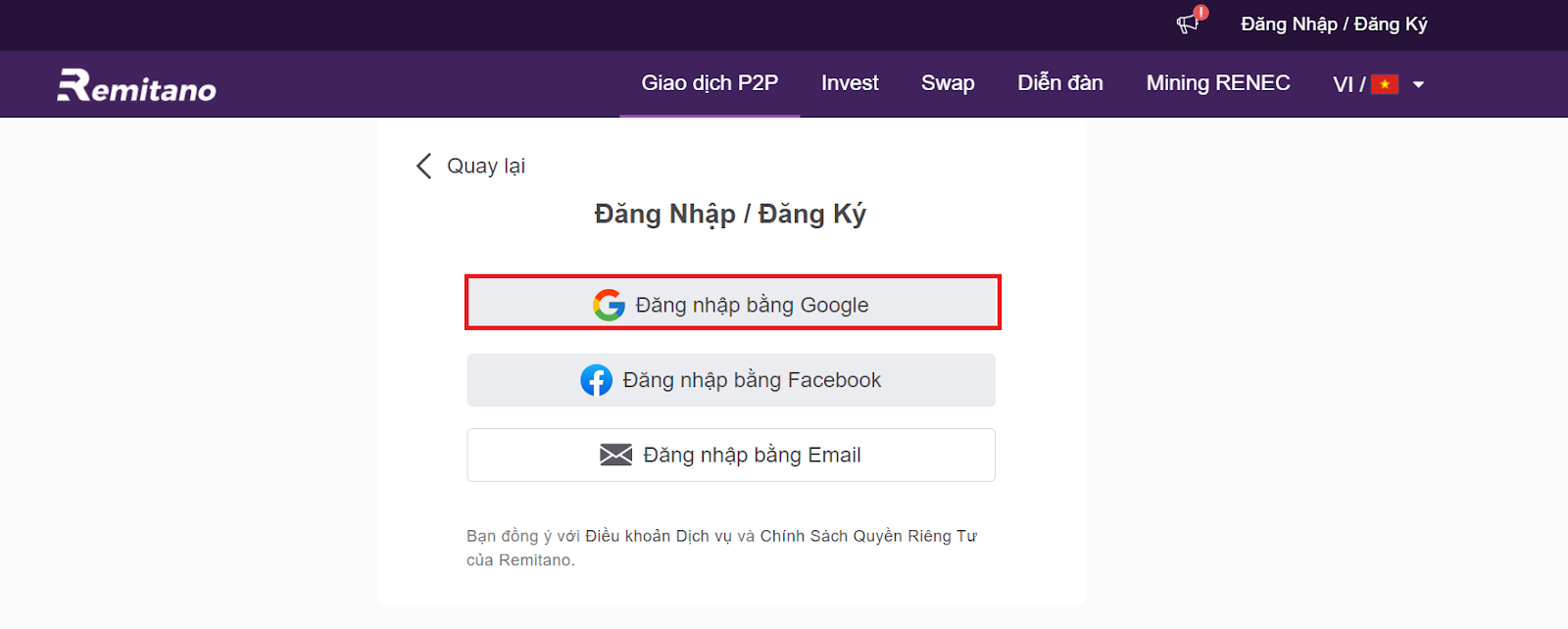This screenshot has width=1568, height=629.
Task: Open Mining RENEC menu item
Action: 1218,83
